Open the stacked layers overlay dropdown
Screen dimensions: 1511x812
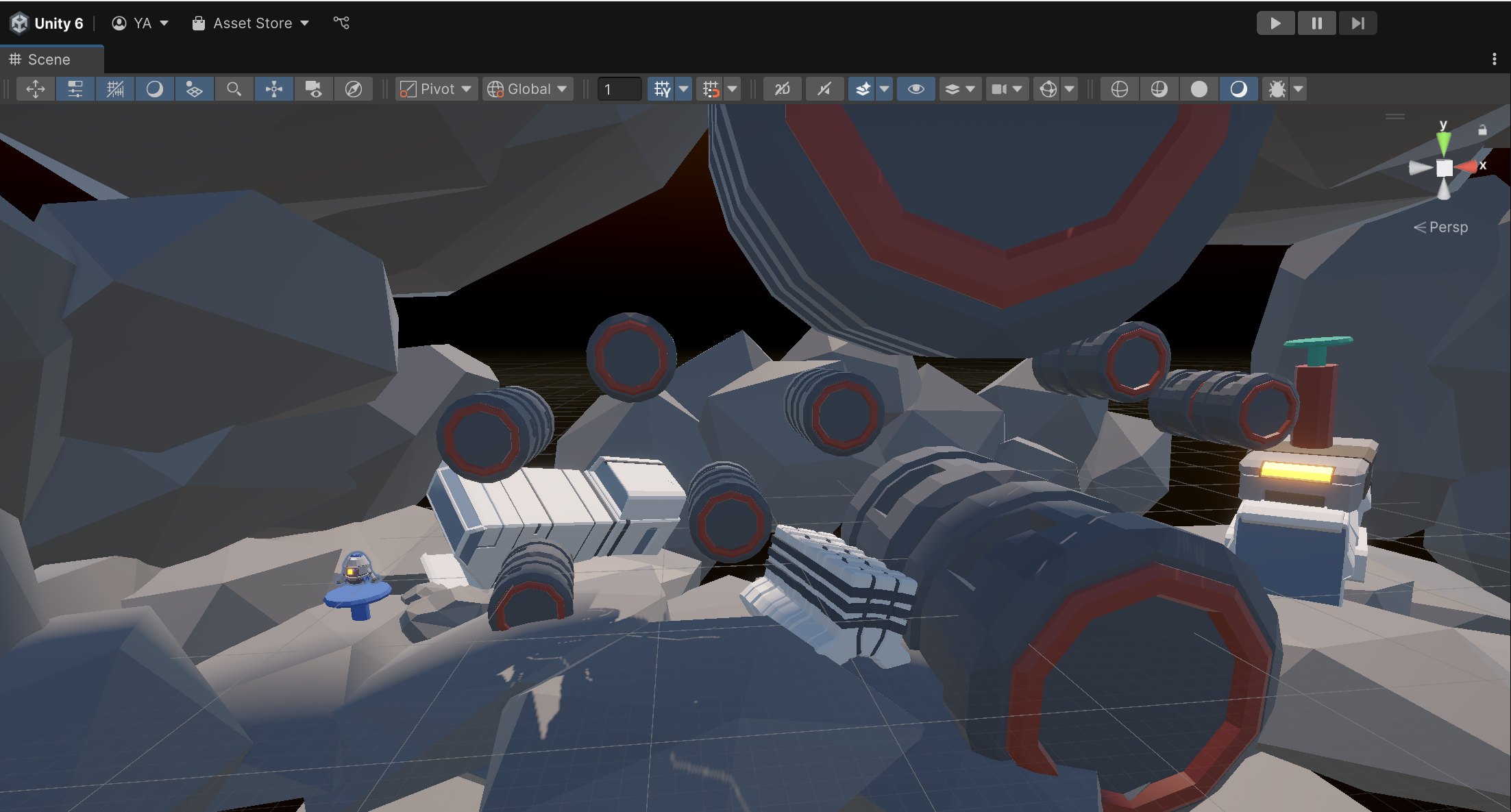[960, 89]
